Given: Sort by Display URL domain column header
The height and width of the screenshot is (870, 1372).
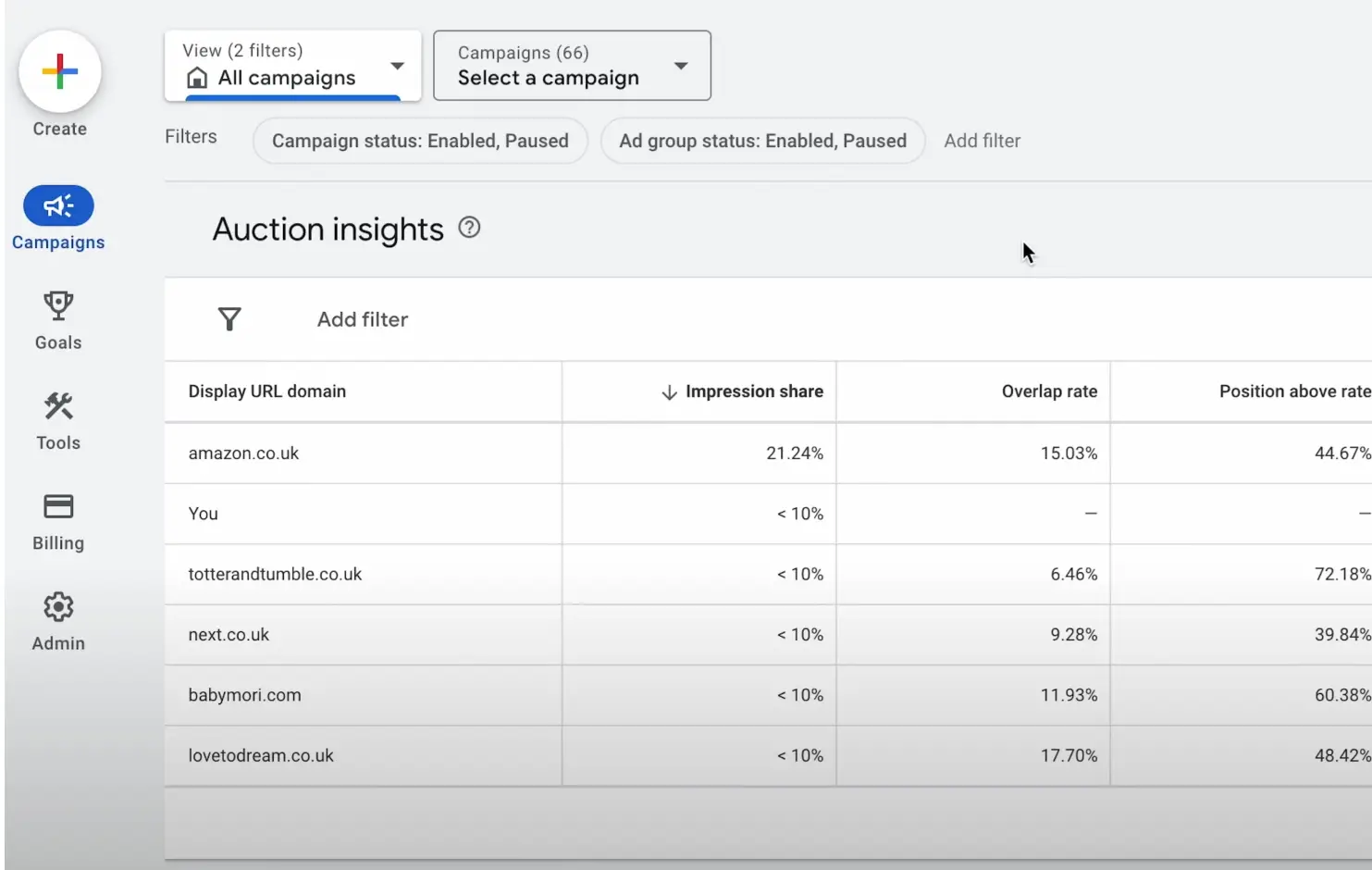Looking at the screenshot, I should (267, 391).
